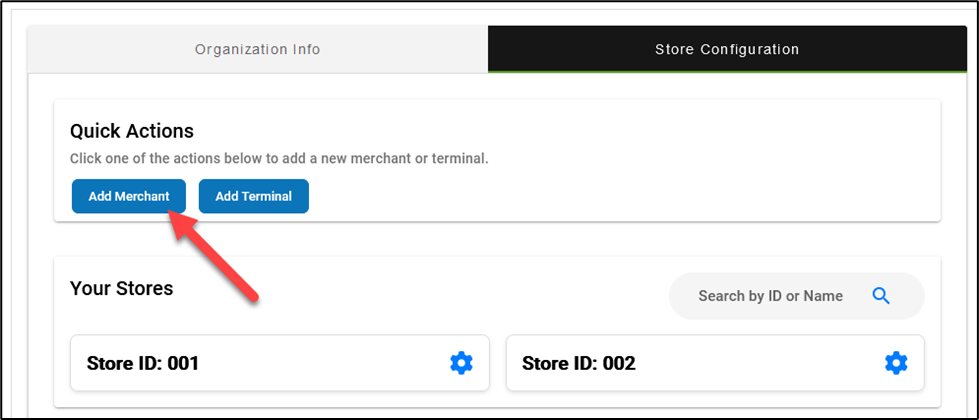Click the blue search magnifier icon
Screen dimensions: 979x420
click(881, 296)
